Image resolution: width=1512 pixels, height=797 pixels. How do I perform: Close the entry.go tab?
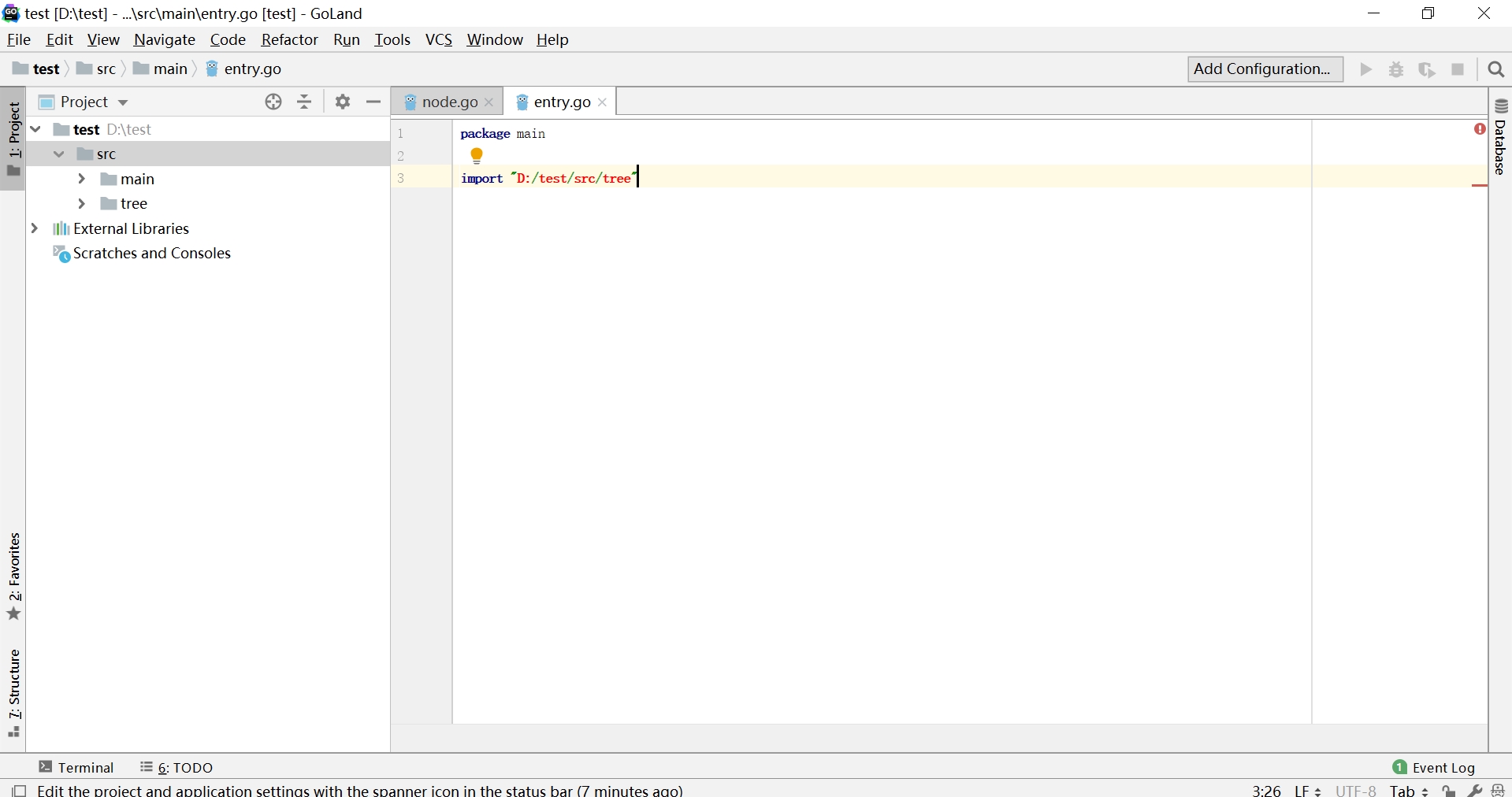pos(603,102)
